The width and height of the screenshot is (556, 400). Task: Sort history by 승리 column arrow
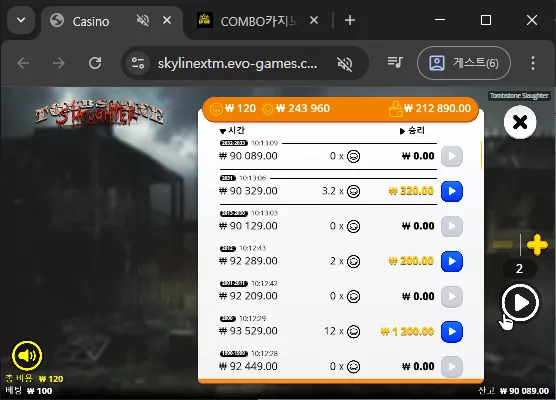point(402,131)
